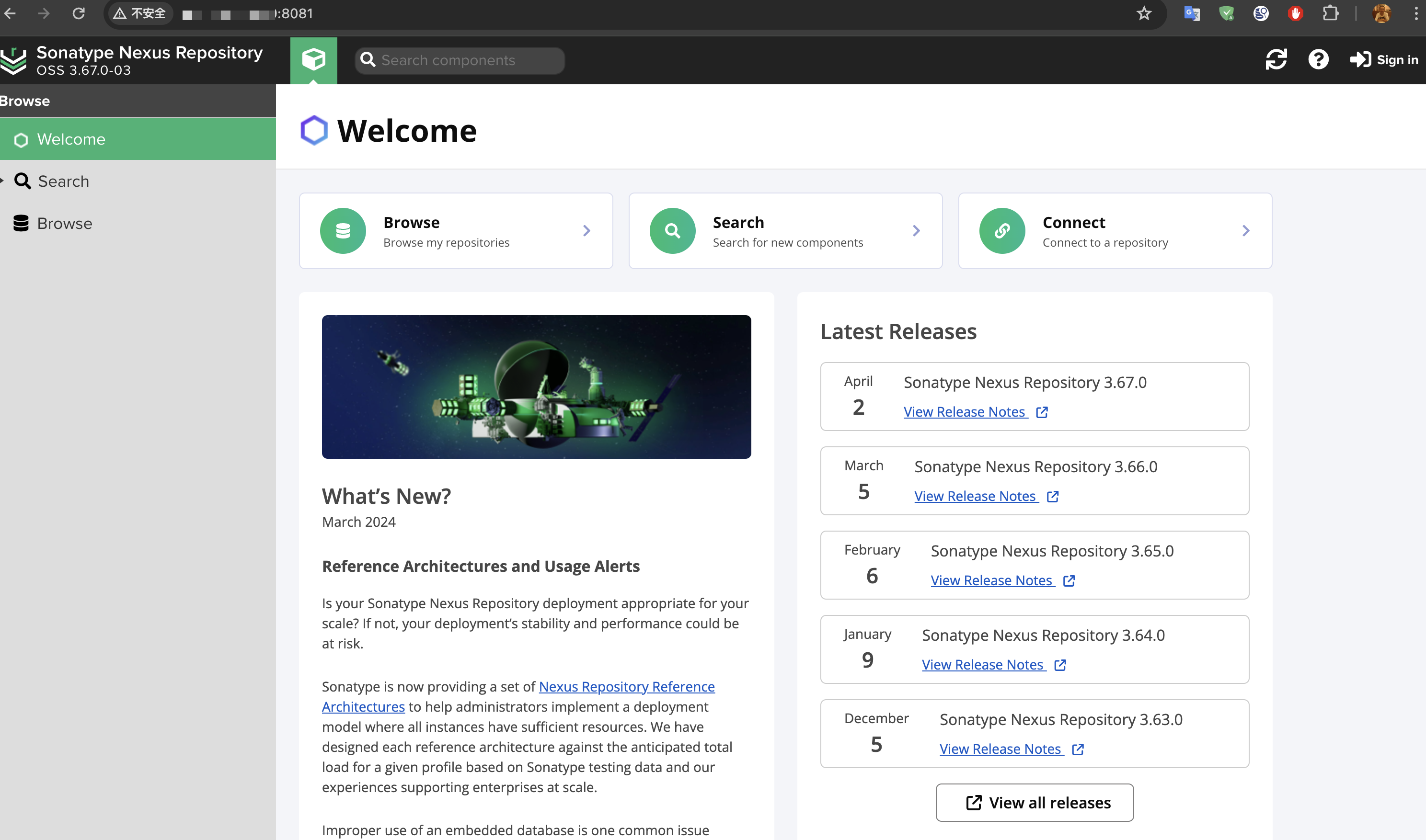
Task: Open the Connect to a repository card
Action: pyautogui.click(x=1115, y=231)
